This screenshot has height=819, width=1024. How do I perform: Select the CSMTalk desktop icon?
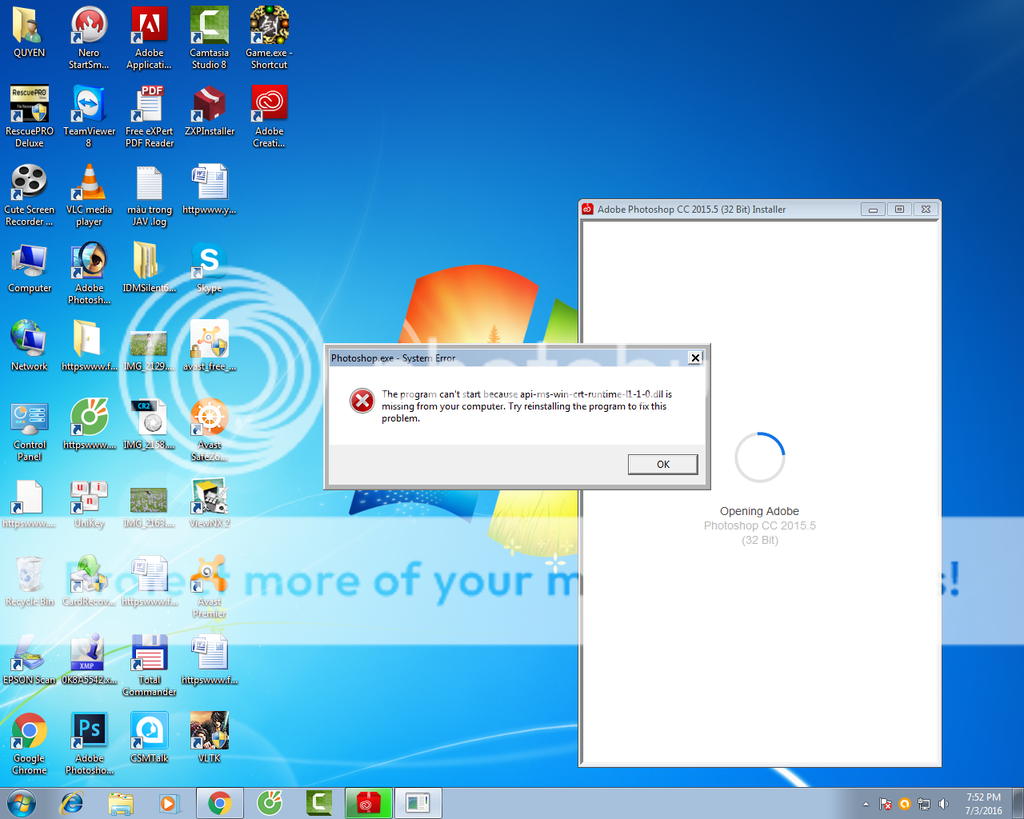(x=149, y=738)
